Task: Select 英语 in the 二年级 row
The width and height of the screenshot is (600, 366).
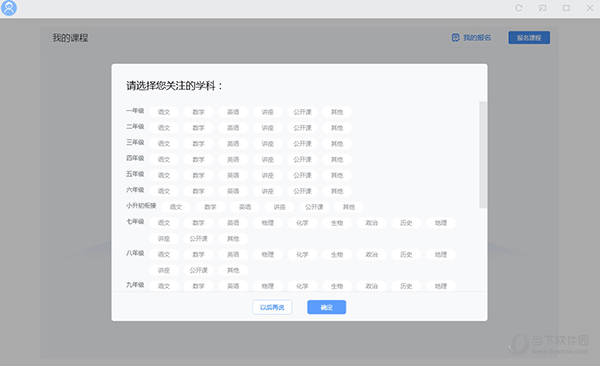Action: 233,128
